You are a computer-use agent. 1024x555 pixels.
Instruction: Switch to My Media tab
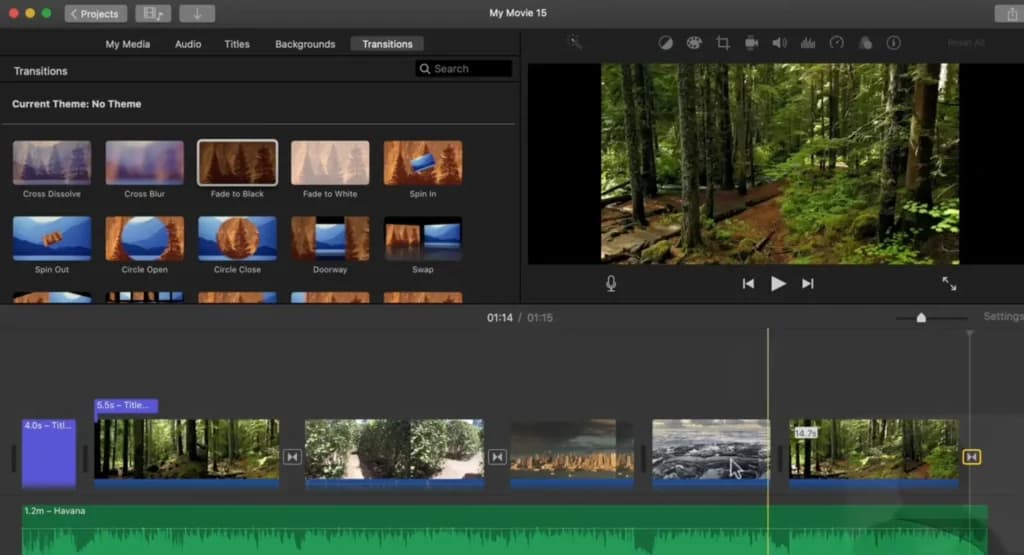click(x=128, y=44)
